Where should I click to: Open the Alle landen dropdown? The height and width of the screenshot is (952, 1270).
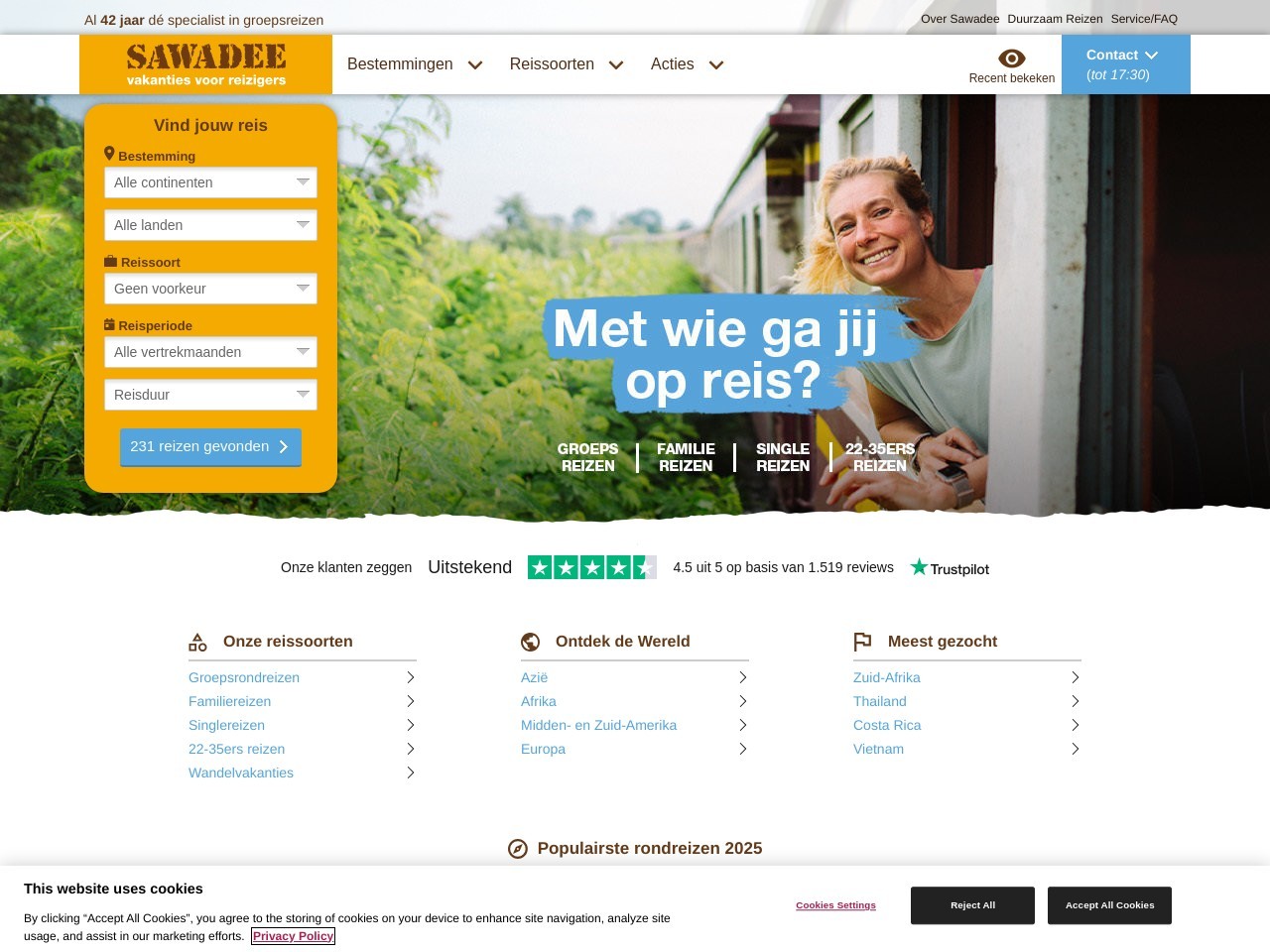(x=210, y=225)
